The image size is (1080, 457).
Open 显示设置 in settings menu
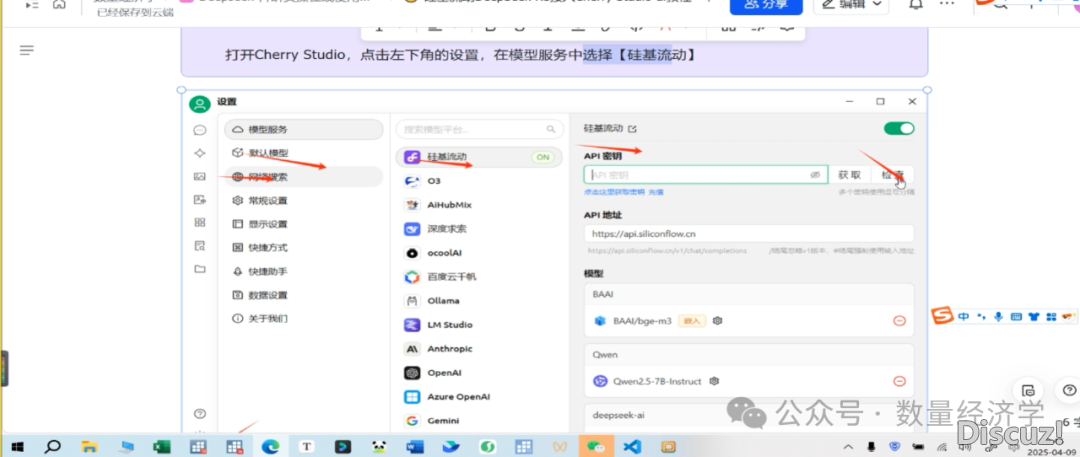304,224
